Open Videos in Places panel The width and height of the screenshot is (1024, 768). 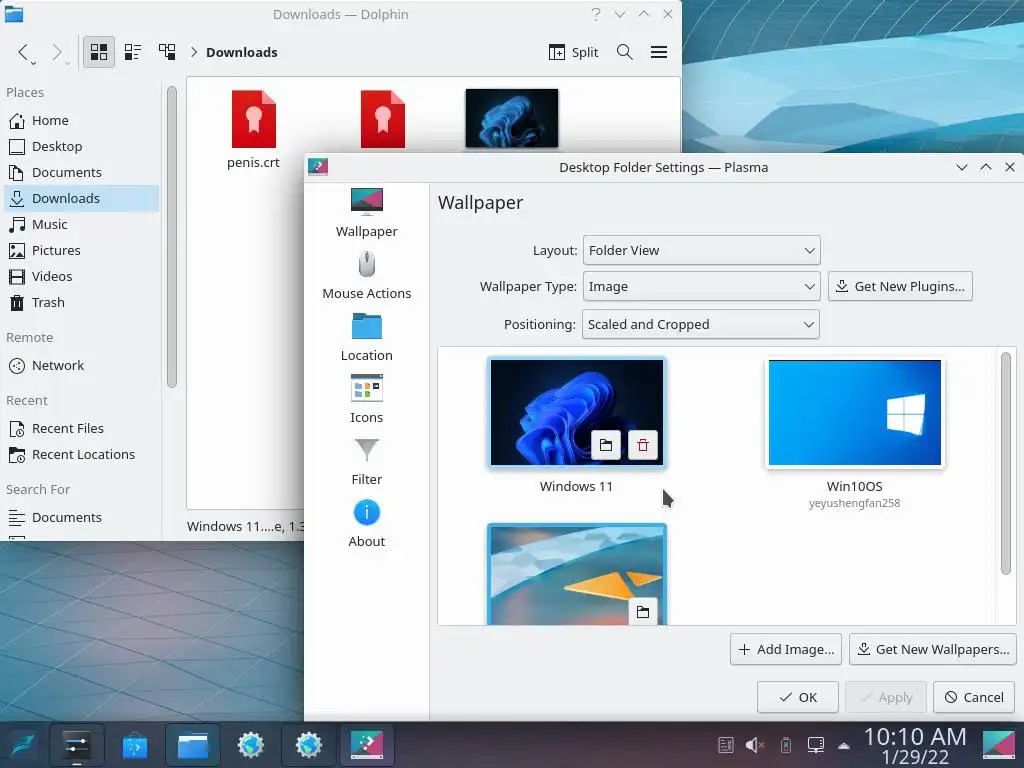[82, 277]
